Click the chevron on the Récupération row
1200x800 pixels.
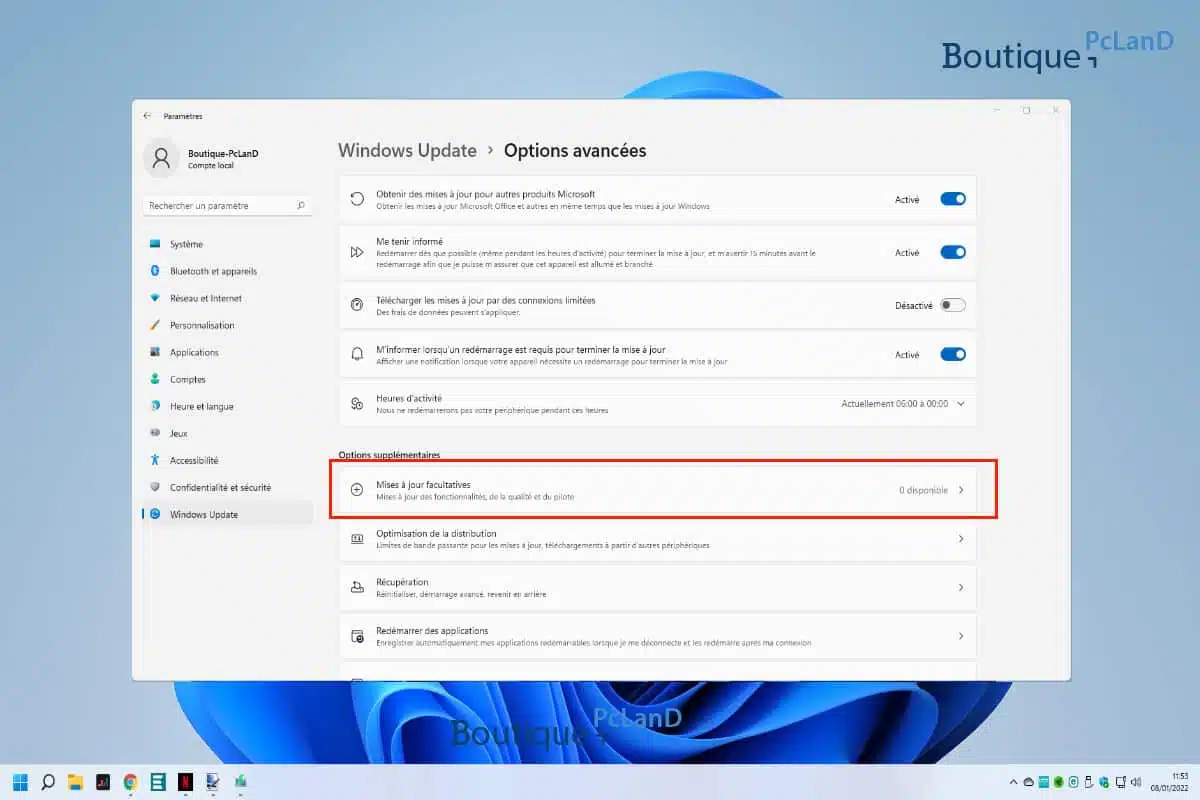point(961,587)
